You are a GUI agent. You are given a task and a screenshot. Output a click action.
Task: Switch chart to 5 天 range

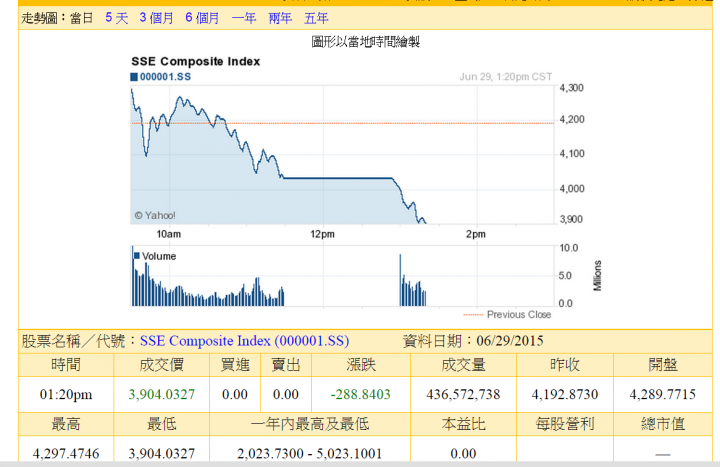point(117,18)
